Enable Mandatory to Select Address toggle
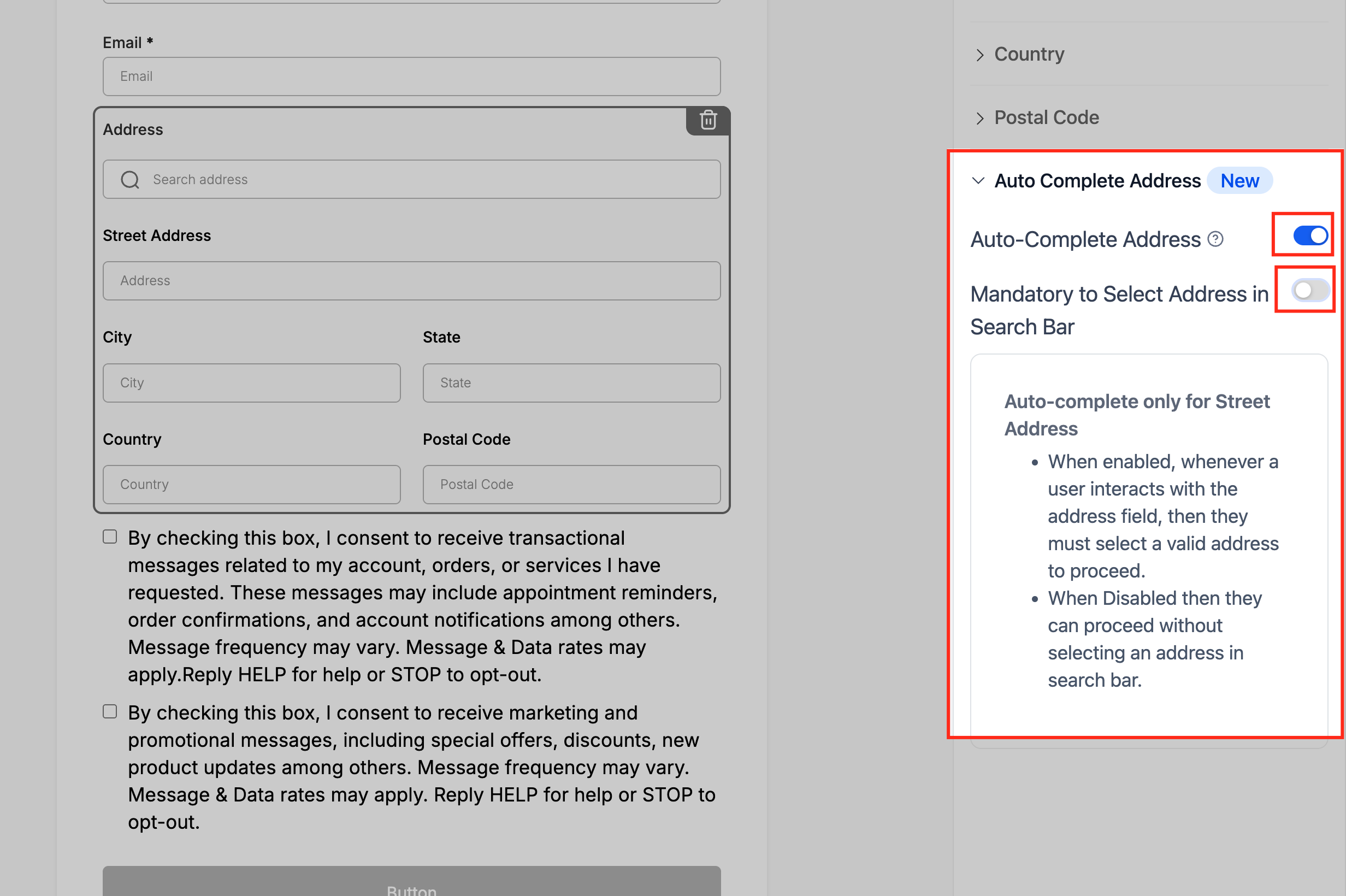Screen dimensions: 1346x896 (1310, 290)
